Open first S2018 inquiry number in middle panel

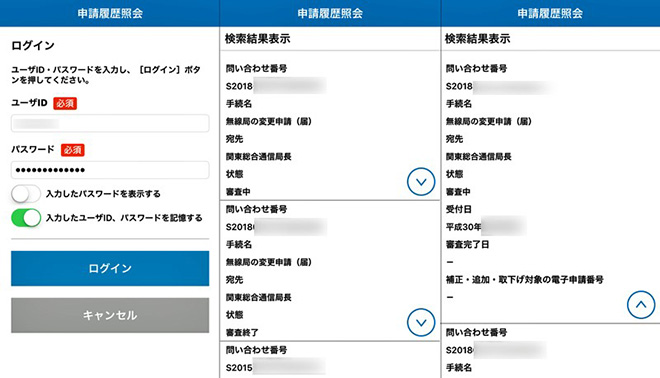tap(276, 86)
